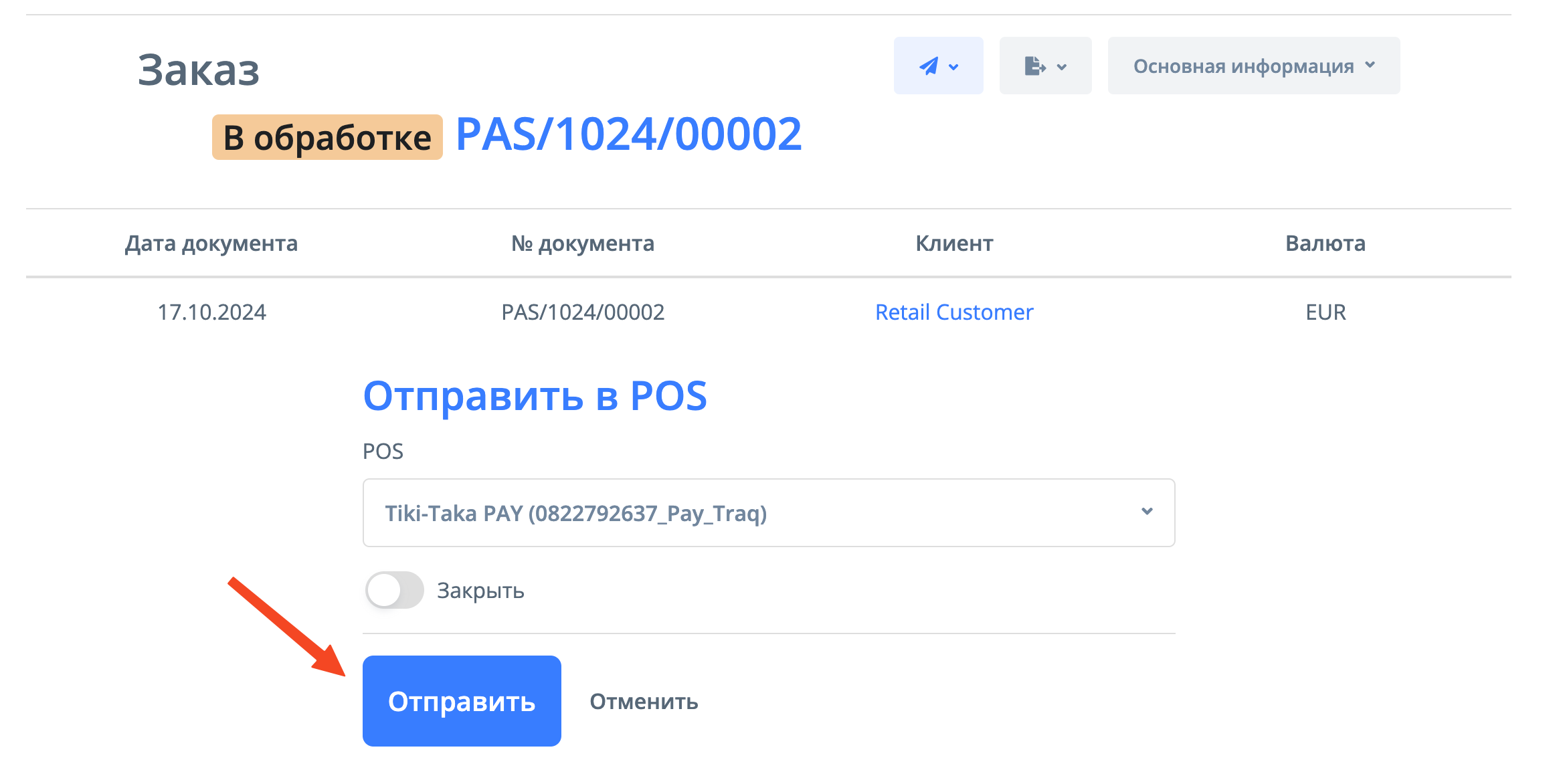Expand the chevron beside the export icon
The image size is (1563, 784).
[1062, 67]
